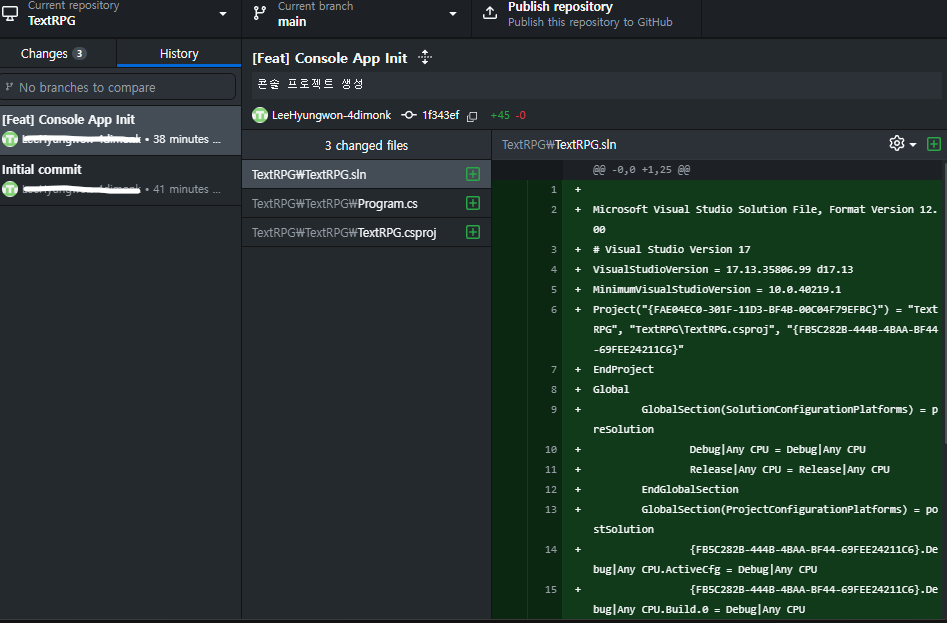Image resolution: width=947 pixels, height=623 pixels.
Task: Click the diff file path TextRPG.sln header
Action: tap(559, 145)
